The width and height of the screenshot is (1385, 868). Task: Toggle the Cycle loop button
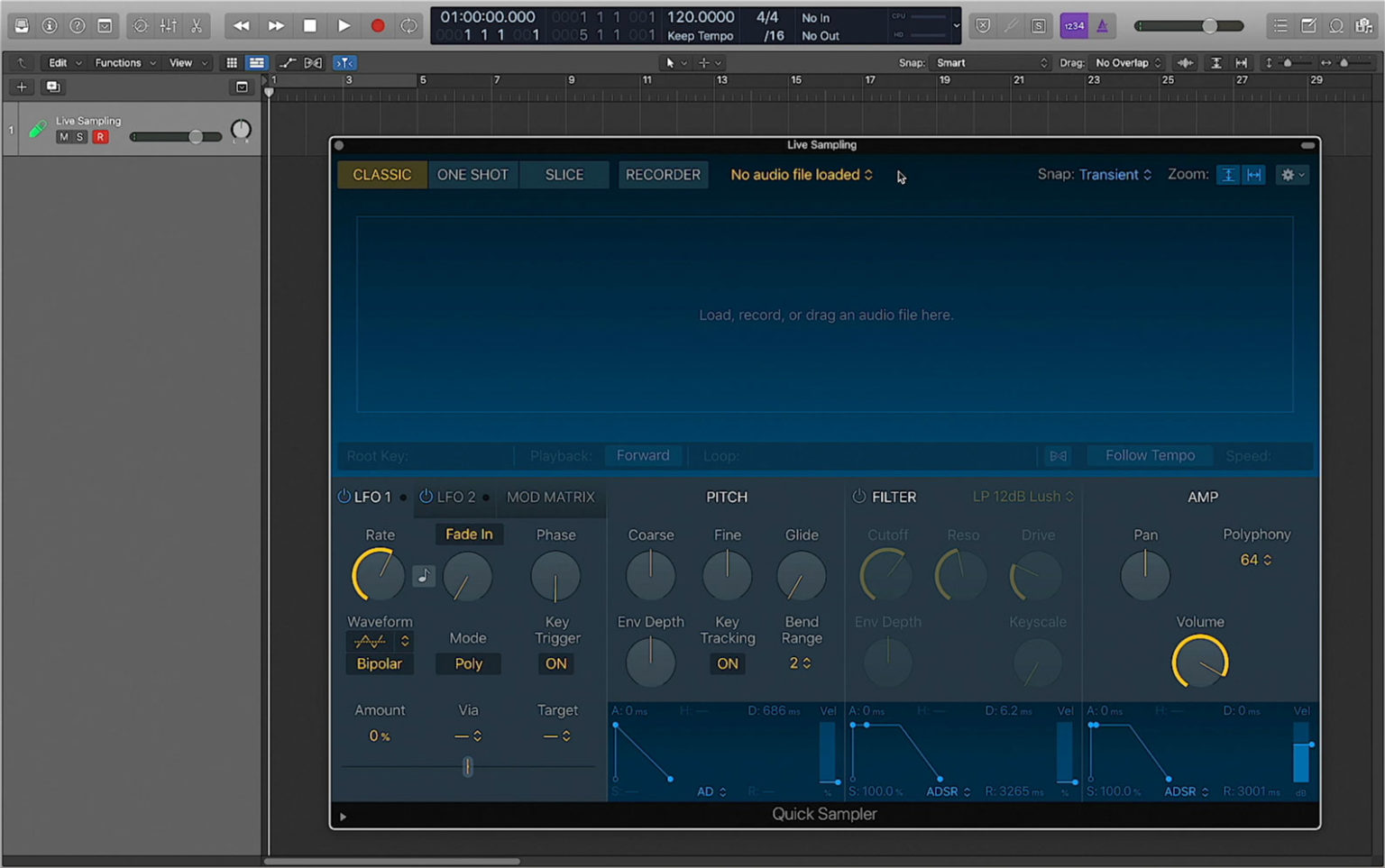click(409, 26)
